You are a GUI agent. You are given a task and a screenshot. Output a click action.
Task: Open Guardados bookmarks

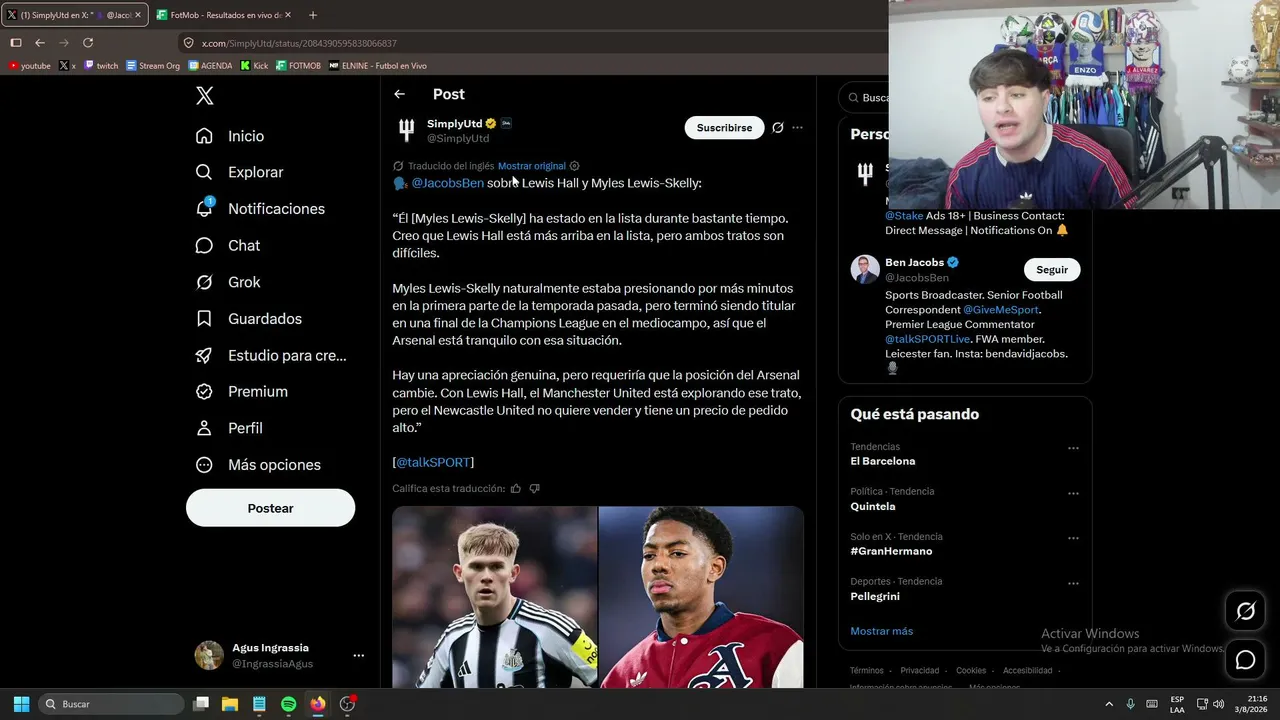point(249,319)
